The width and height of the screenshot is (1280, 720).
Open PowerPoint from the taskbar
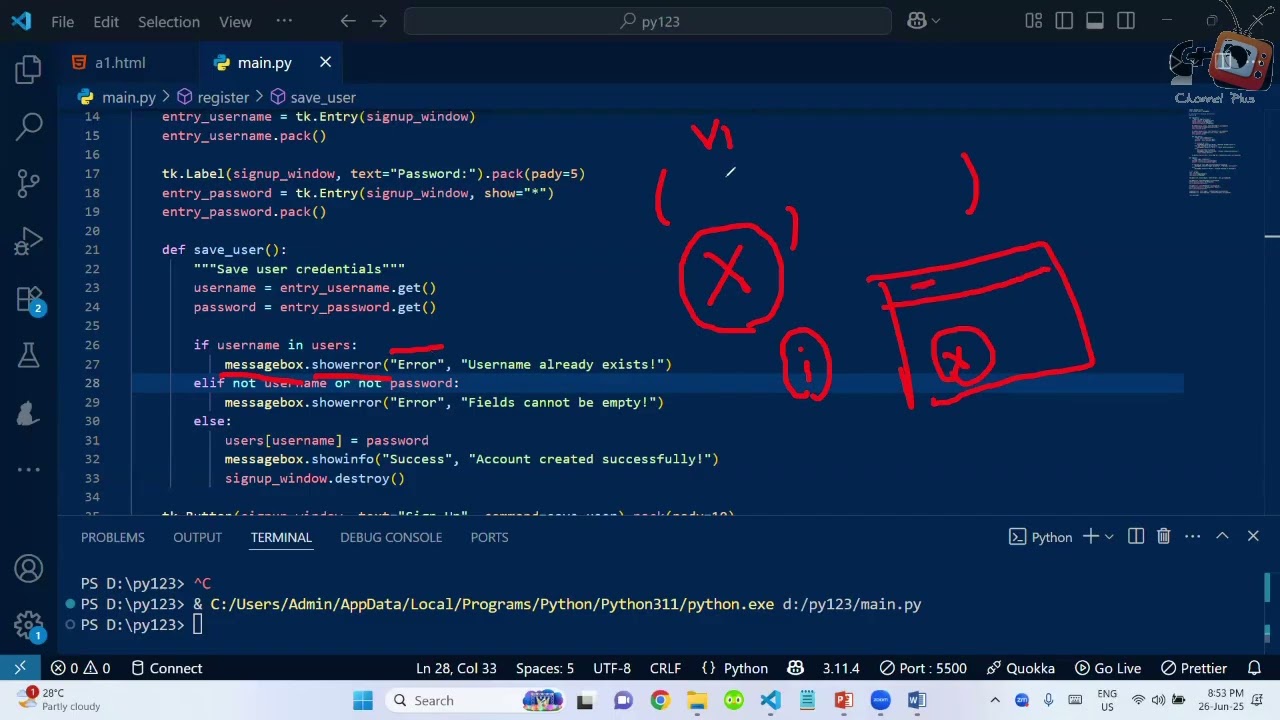pos(843,700)
